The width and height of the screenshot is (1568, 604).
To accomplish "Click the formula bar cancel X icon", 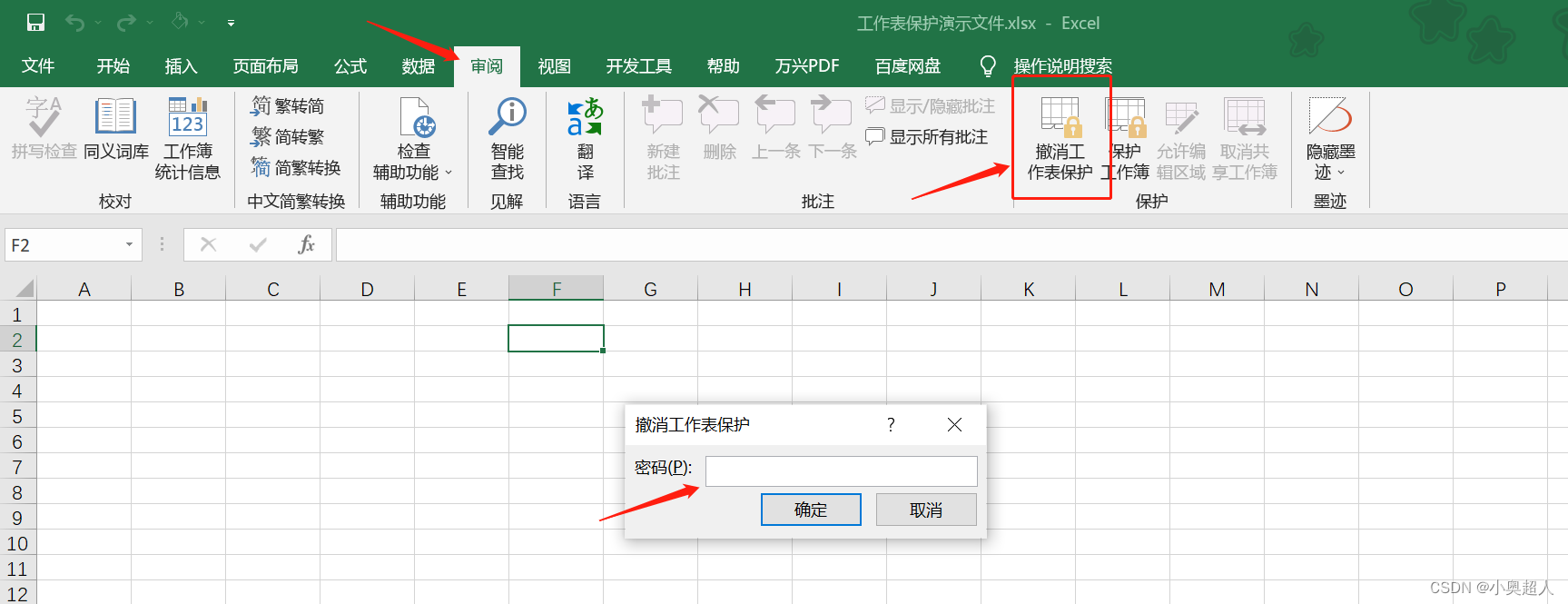I will [208, 244].
